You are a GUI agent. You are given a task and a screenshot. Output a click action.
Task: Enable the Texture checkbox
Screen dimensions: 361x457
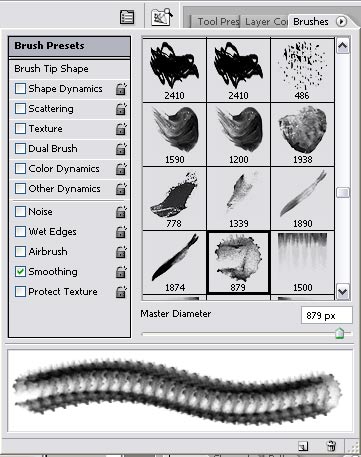point(20,129)
